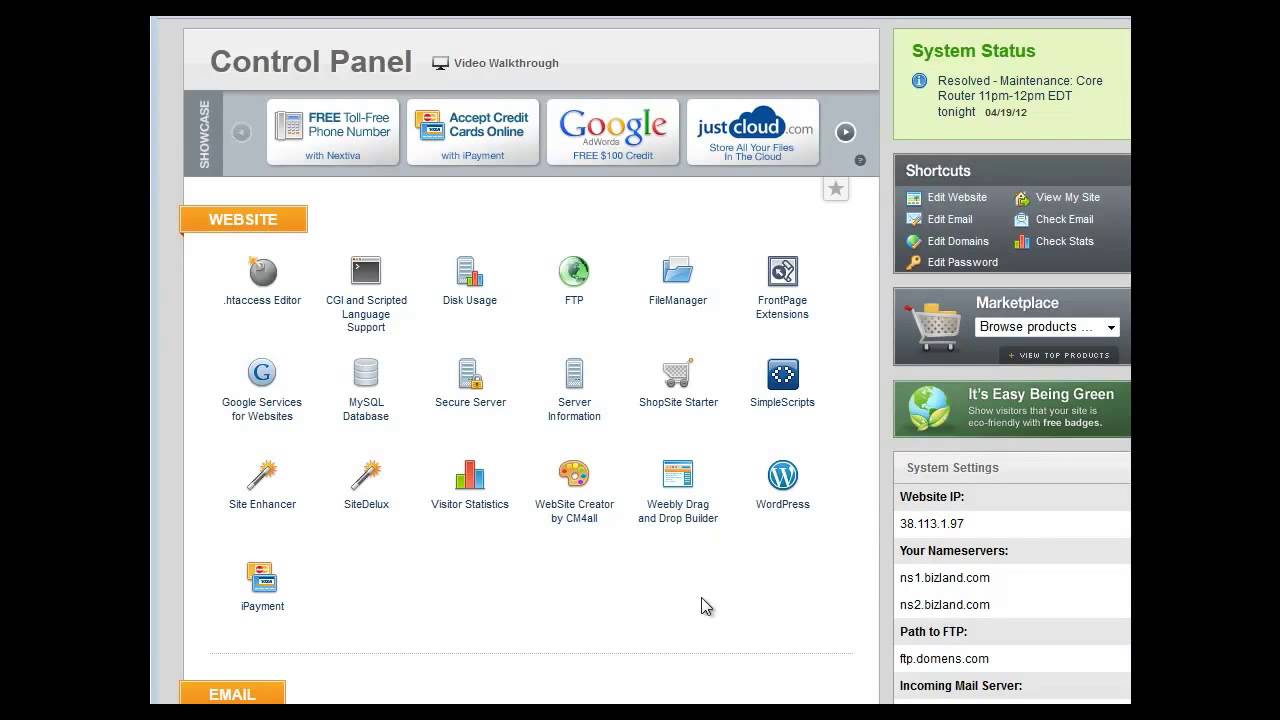Open the FREE Toll-Free Phone Number ad
Screen dimensions: 1280x720
pos(333,132)
